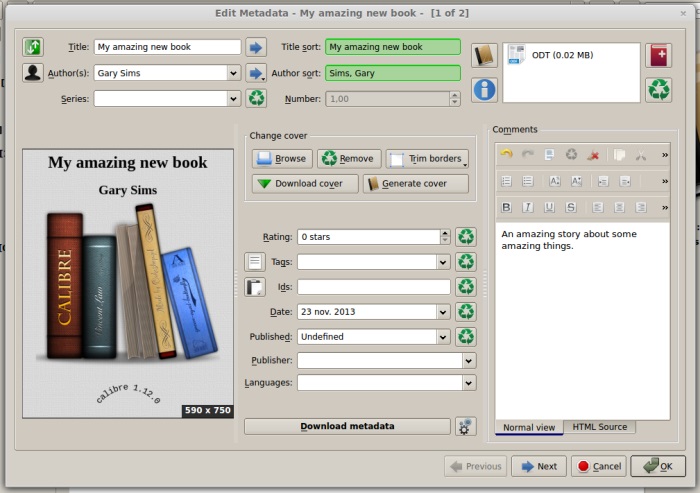Viewport: 700px width, 493px height.
Task: Expand the Published date dropdown
Action: tap(443, 337)
